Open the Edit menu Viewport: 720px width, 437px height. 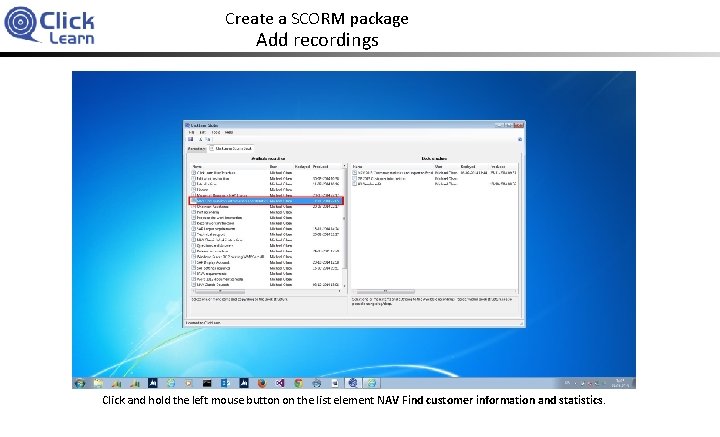point(202,132)
